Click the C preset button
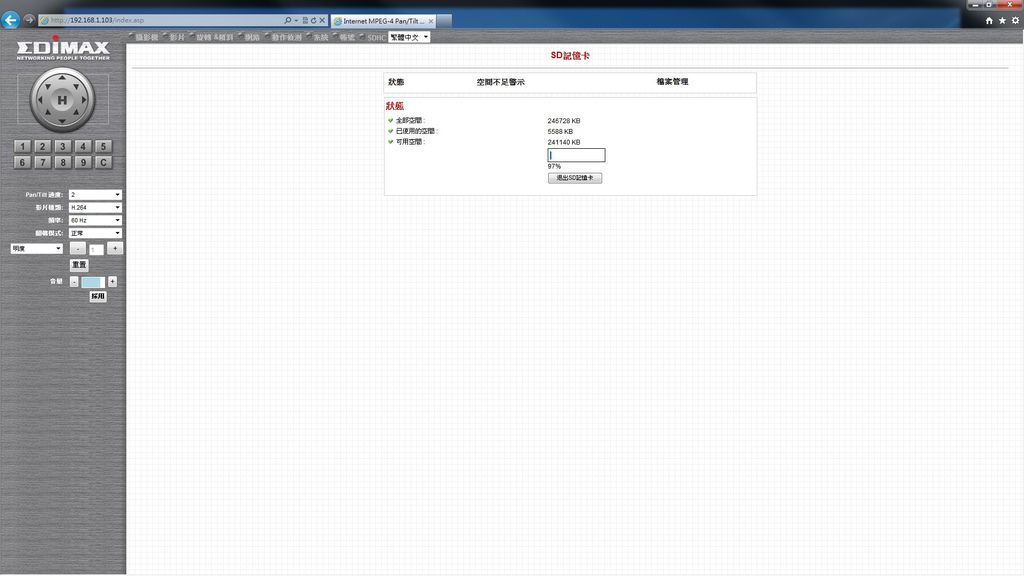The width and height of the screenshot is (1024, 576). [103, 162]
